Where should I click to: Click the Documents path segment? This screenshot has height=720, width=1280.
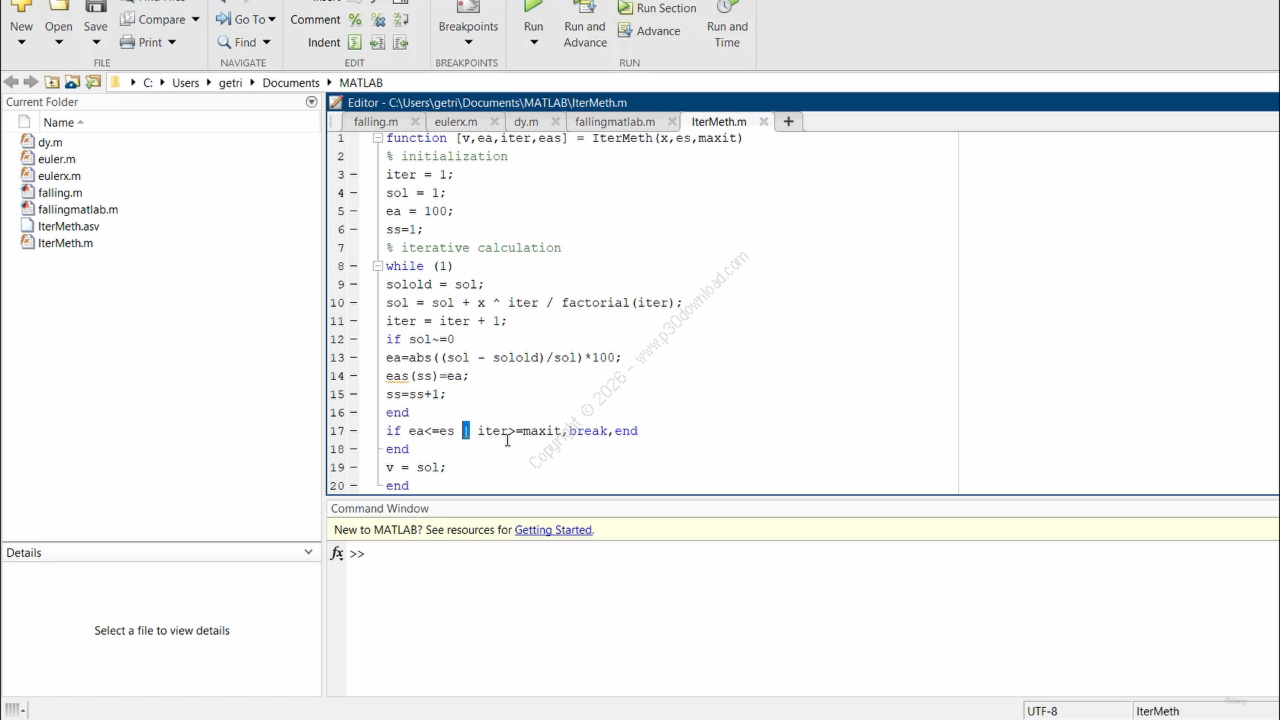pos(290,83)
